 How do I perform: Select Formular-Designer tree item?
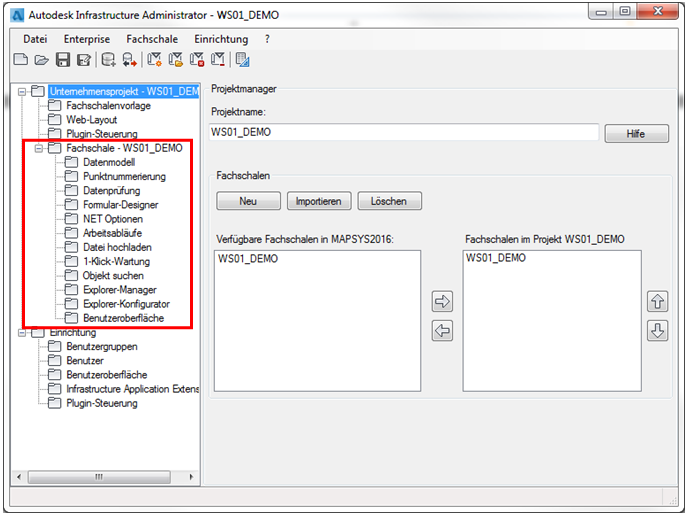[120, 204]
